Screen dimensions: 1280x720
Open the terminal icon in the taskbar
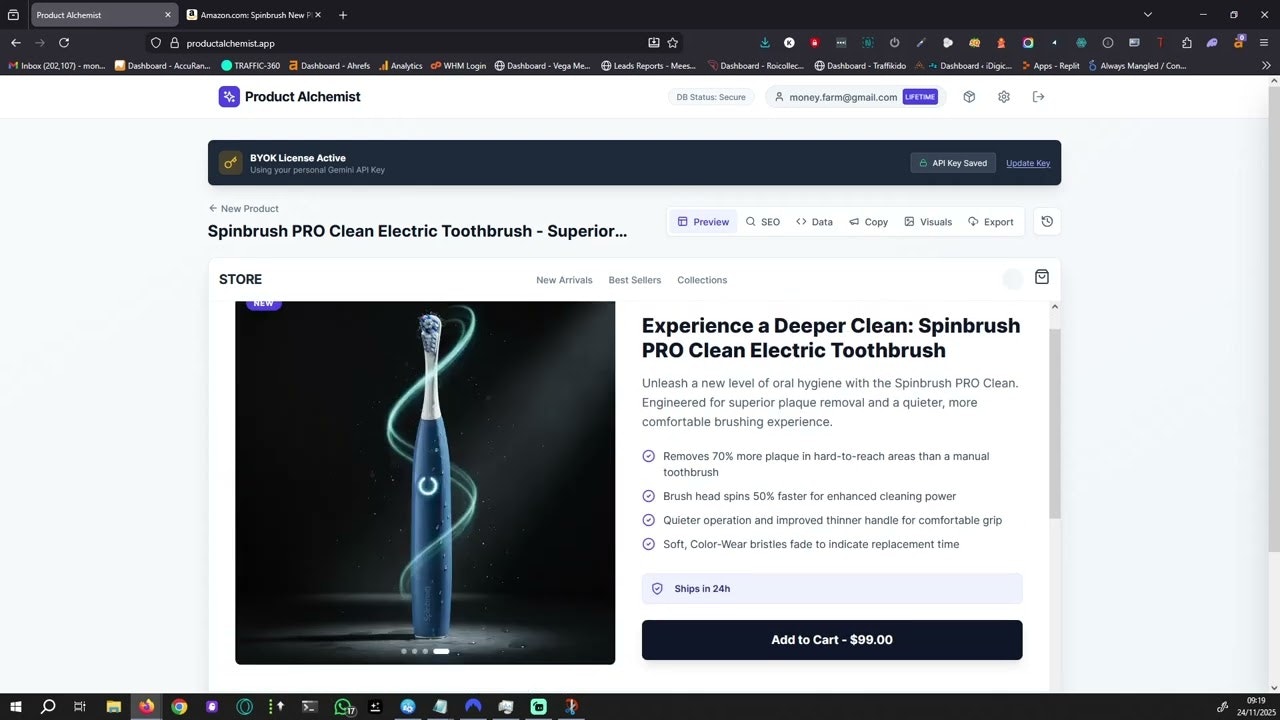[310, 707]
